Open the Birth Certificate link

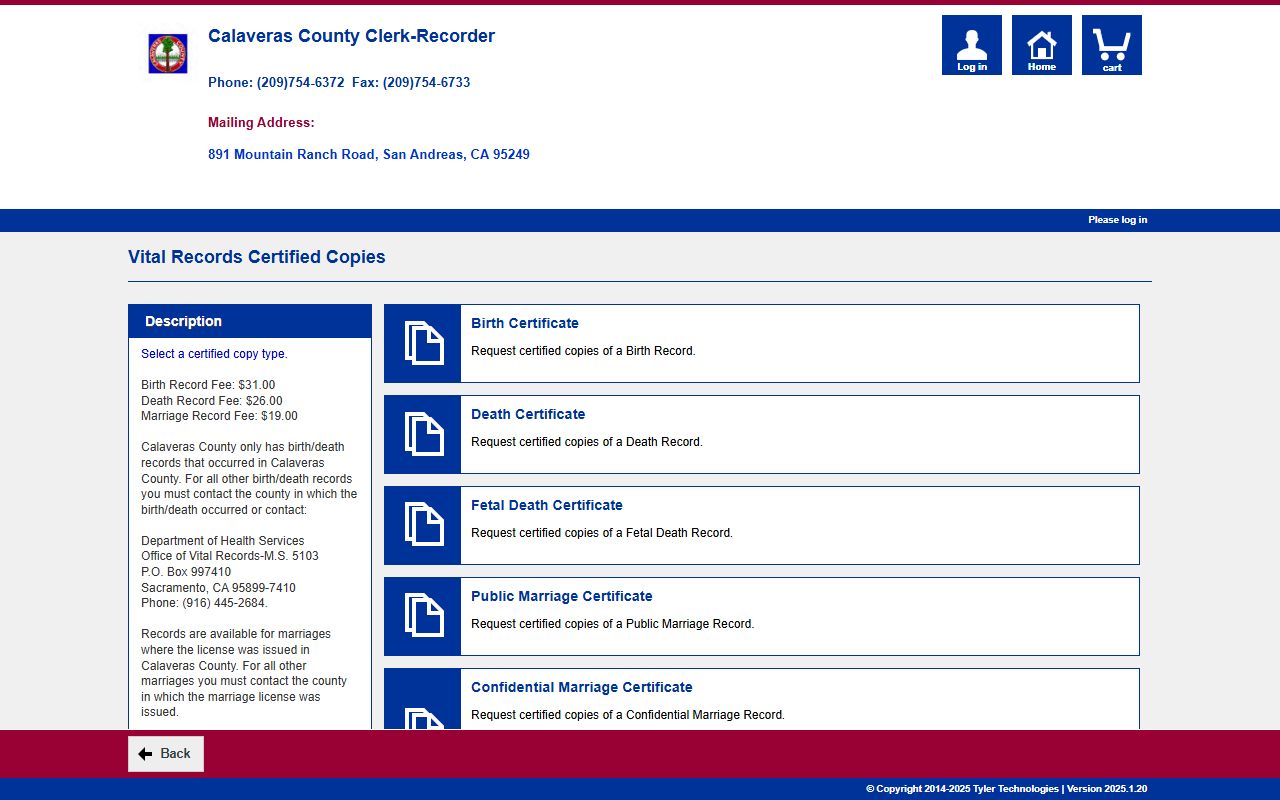pyautogui.click(x=525, y=323)
